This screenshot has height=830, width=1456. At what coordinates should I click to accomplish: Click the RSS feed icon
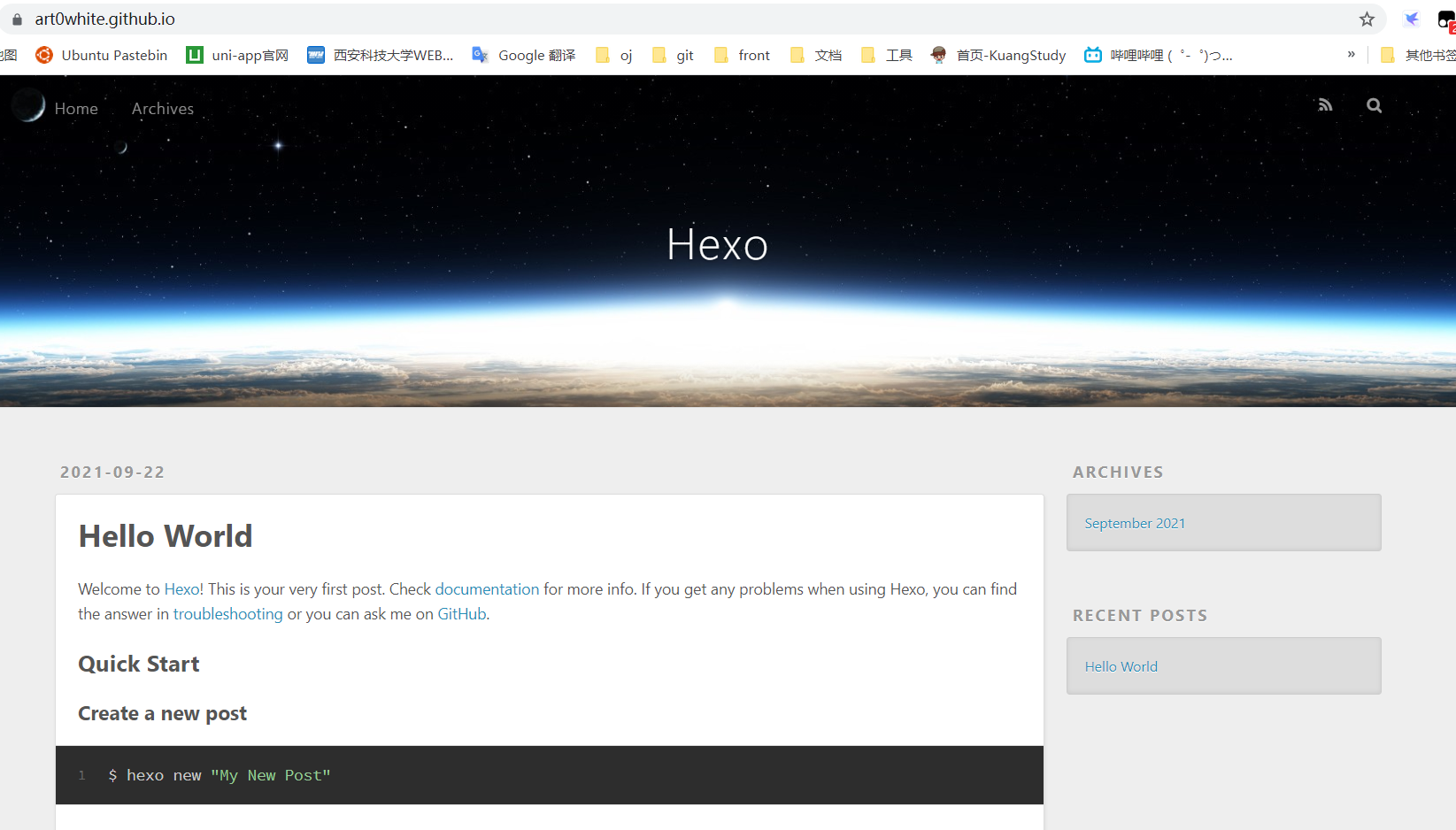1325,105
